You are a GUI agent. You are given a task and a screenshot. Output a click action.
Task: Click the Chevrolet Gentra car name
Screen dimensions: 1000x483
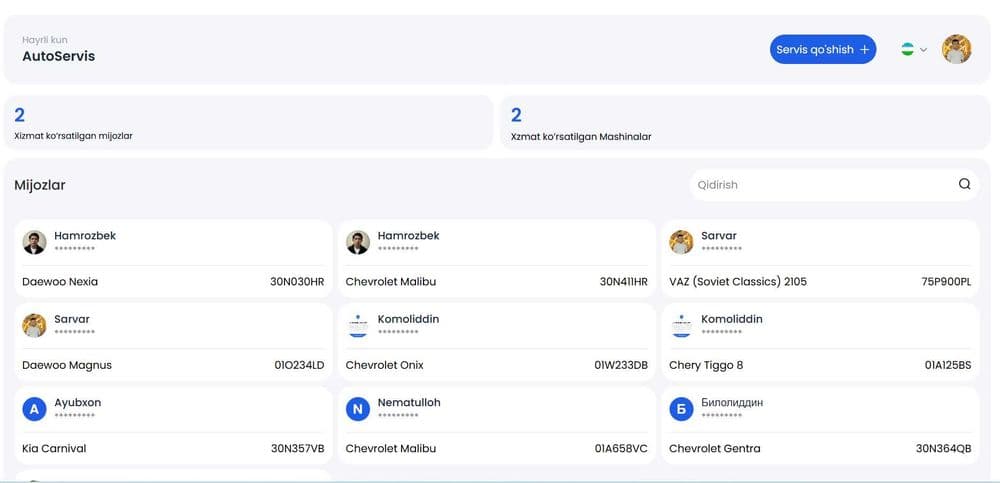tap(715, 449)
